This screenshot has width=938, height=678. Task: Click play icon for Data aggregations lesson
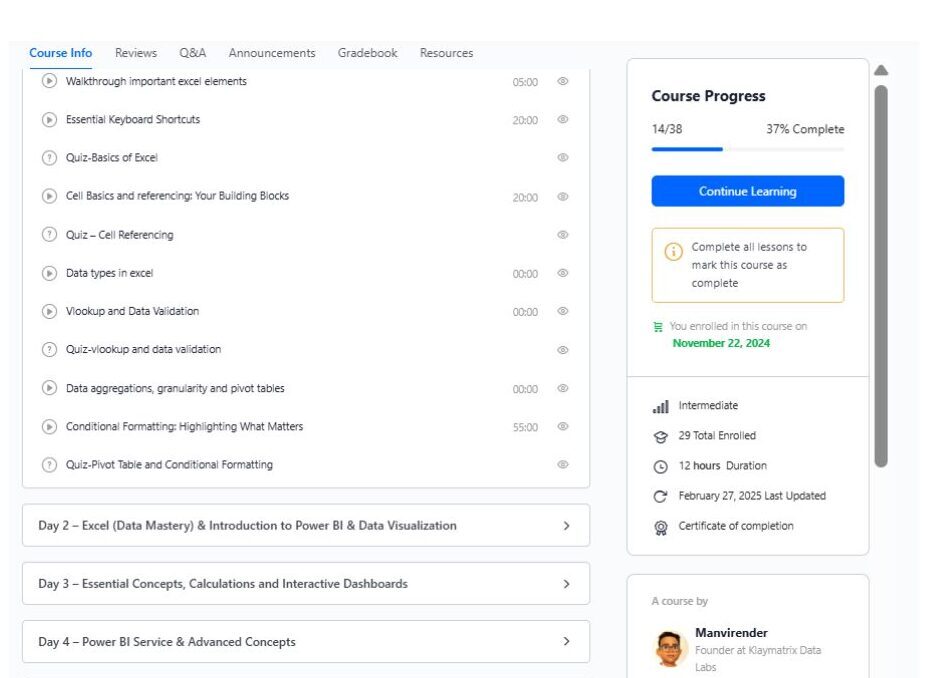click(x=49, y=388)
